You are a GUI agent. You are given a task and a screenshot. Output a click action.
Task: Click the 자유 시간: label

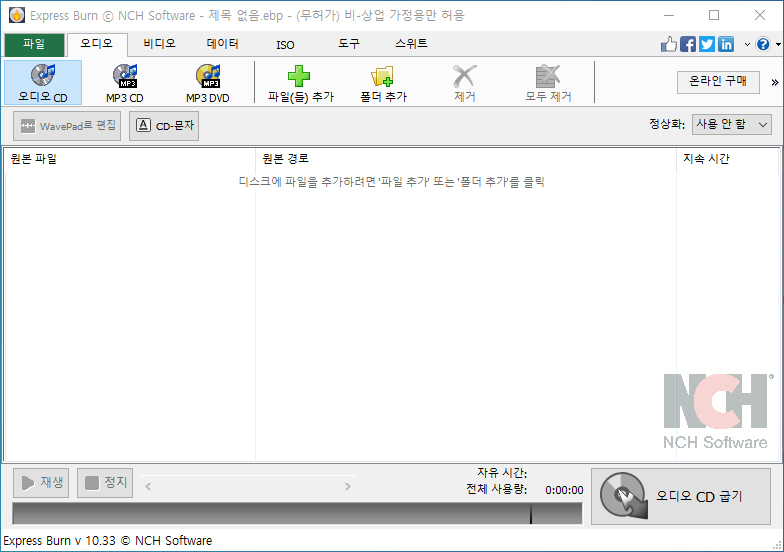502,472
